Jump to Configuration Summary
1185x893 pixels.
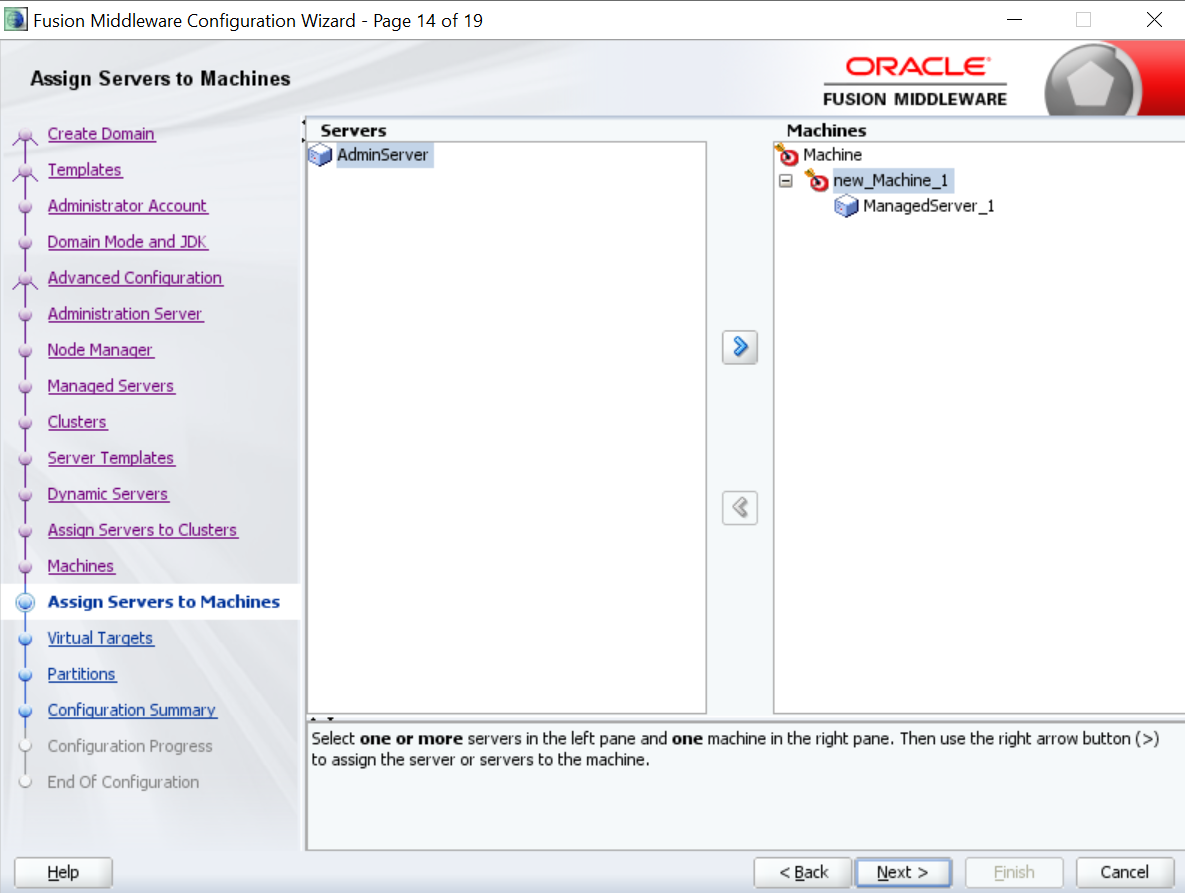131,710
